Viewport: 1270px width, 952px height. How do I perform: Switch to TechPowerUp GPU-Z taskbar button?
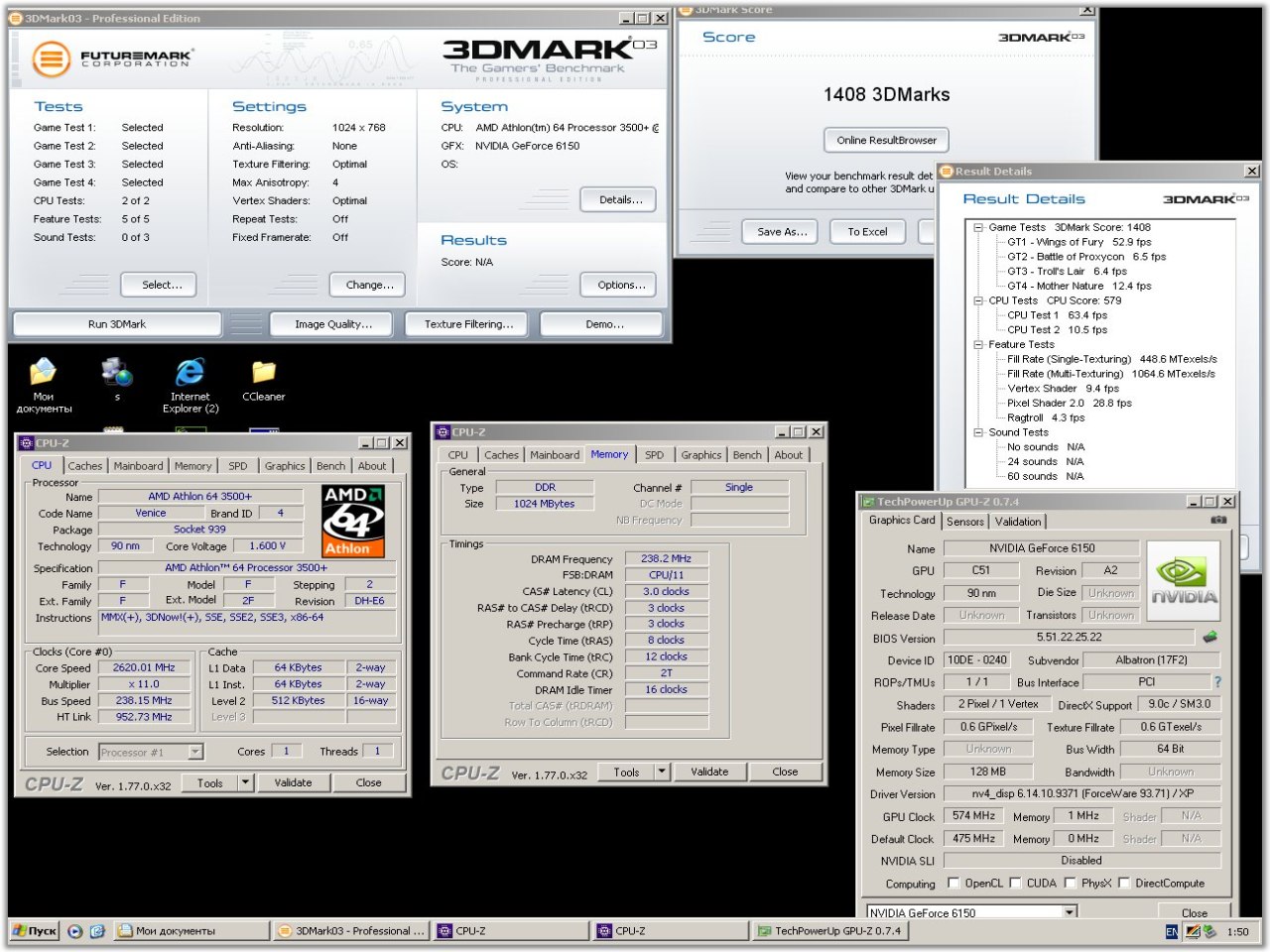click(x=830, y=931)
